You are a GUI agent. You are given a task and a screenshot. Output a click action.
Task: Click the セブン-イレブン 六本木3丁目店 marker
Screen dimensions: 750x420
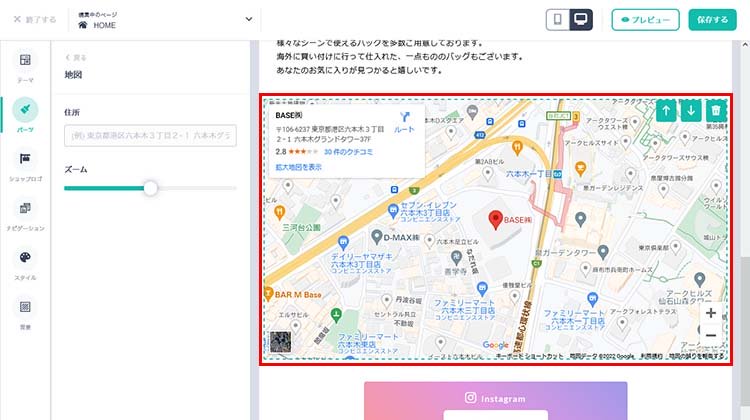[393, 210]
